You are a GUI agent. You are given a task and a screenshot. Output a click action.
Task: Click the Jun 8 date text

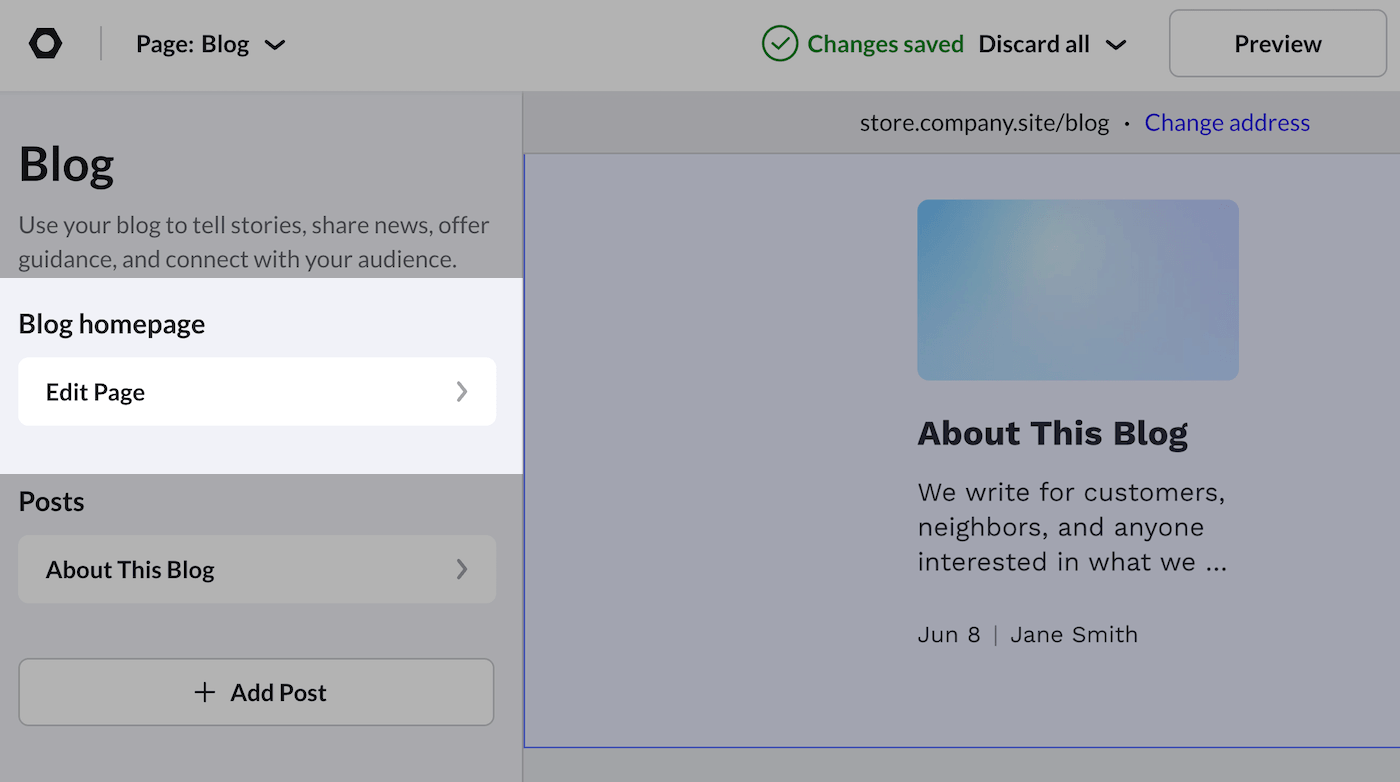pyautogui.click(x=949, y=635)
